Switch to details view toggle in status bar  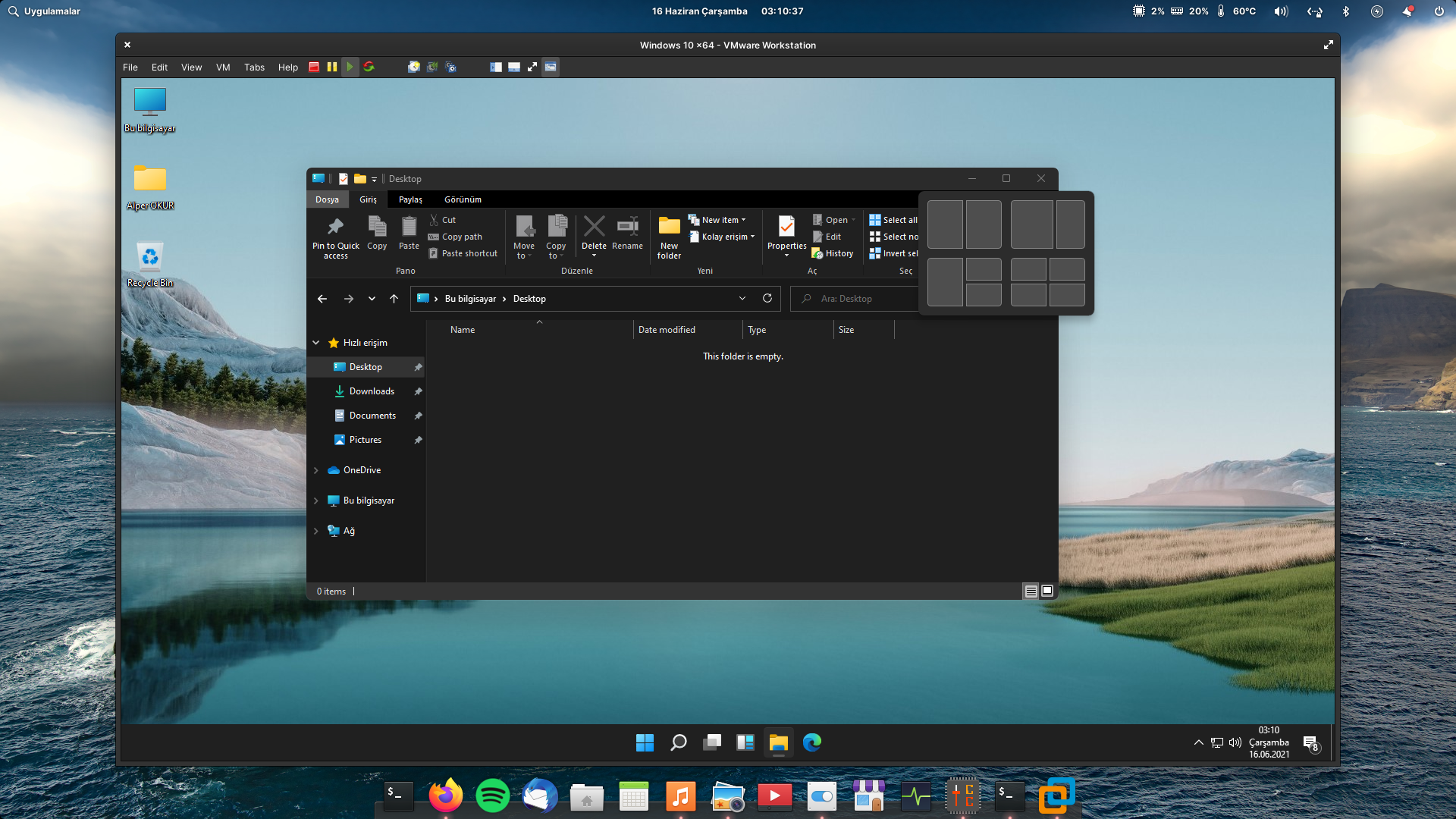tap(1031, 591)
